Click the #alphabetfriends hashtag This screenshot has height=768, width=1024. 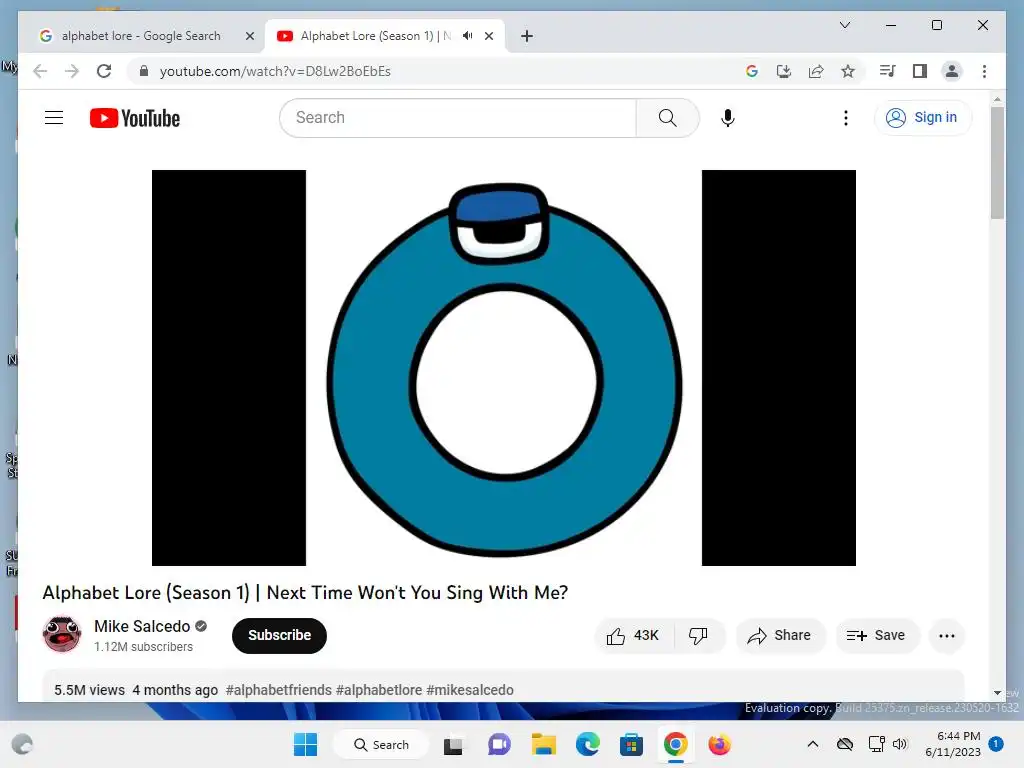point(279,690)
